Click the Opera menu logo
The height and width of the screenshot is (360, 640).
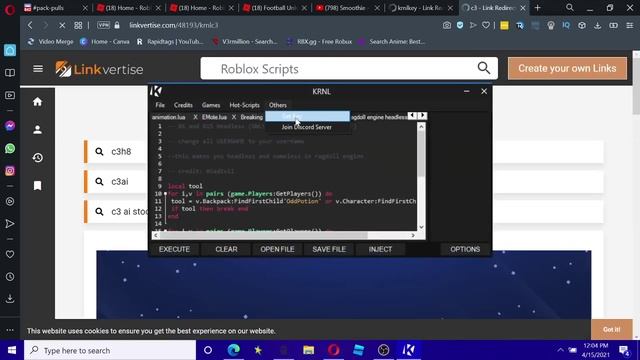pyautogui.click(x=9, y=9)
